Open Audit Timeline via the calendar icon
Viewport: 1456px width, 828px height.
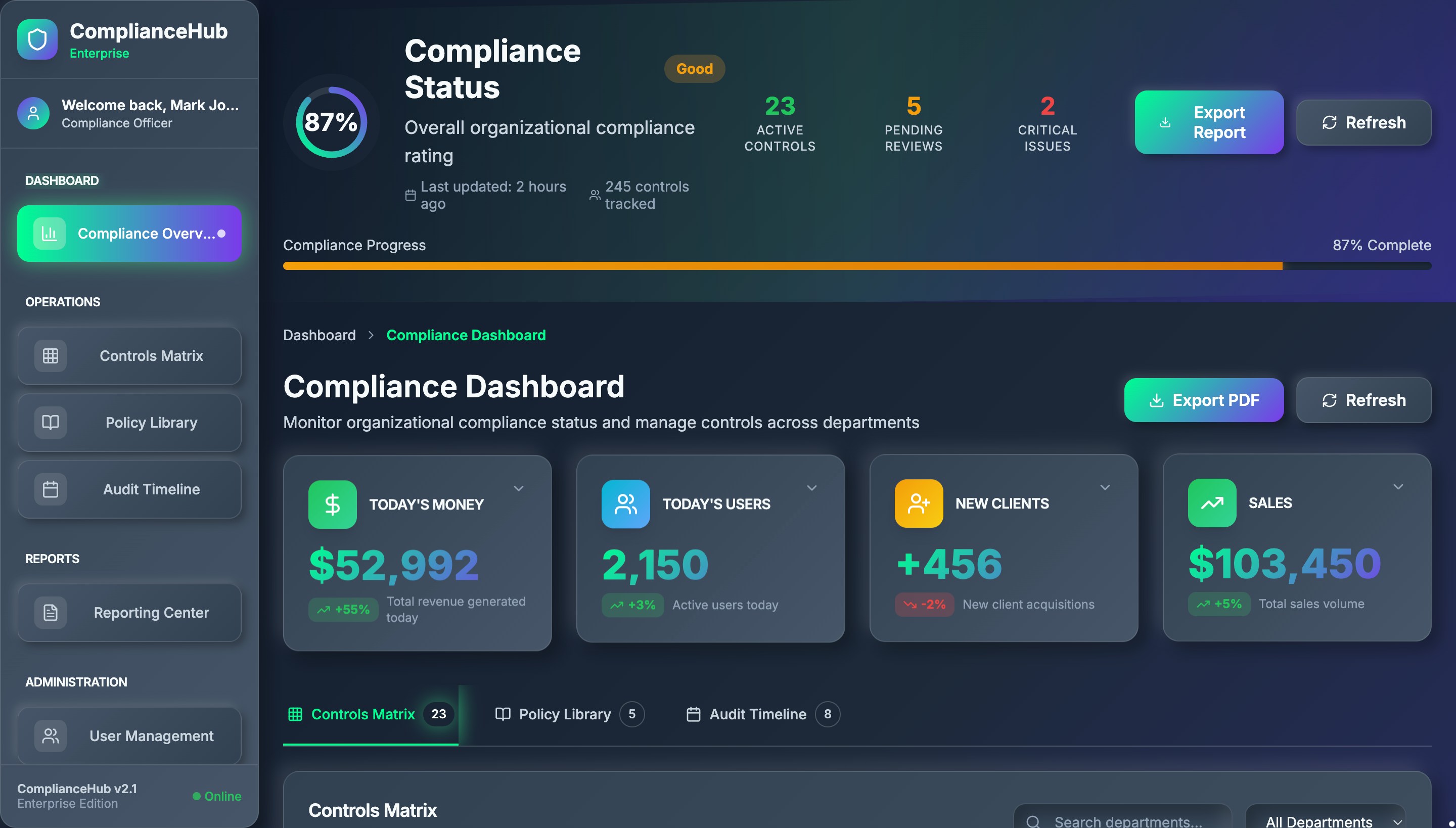tap(50, 488)
